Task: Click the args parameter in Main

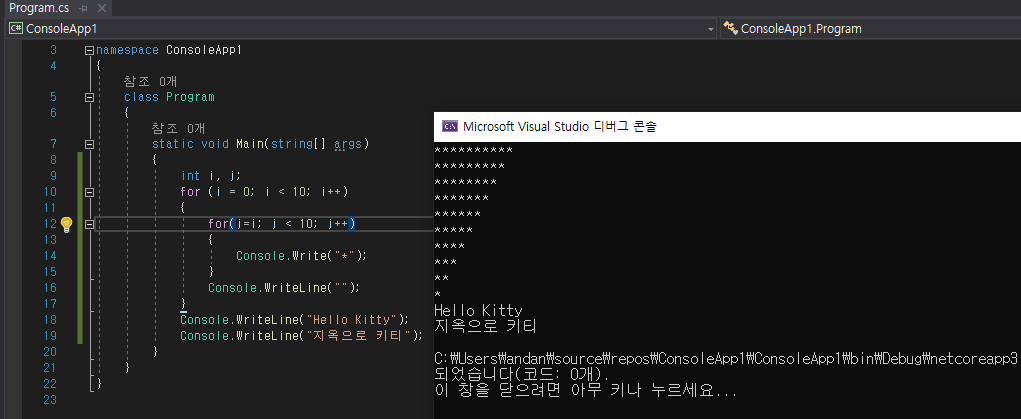Action: click(x=348, y=144)
